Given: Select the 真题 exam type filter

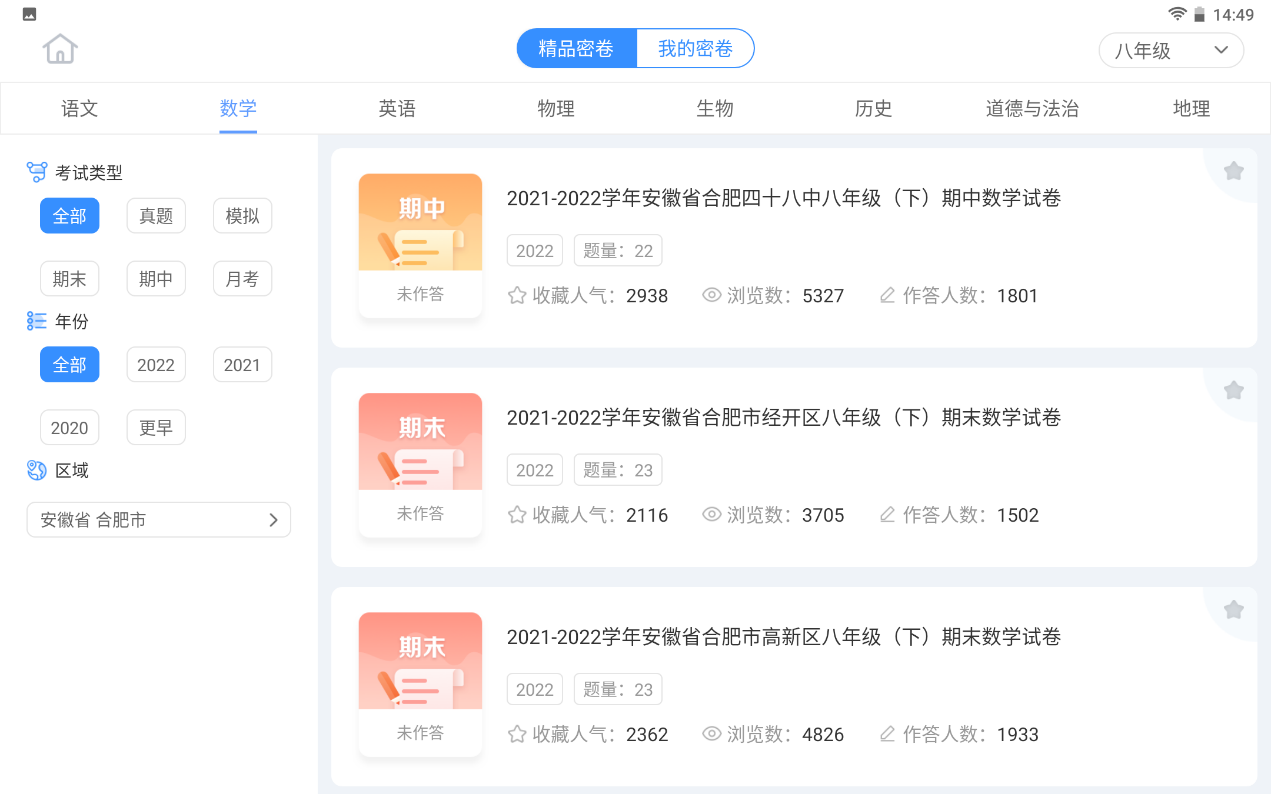Looking at the screenshot, I should 156,216.
